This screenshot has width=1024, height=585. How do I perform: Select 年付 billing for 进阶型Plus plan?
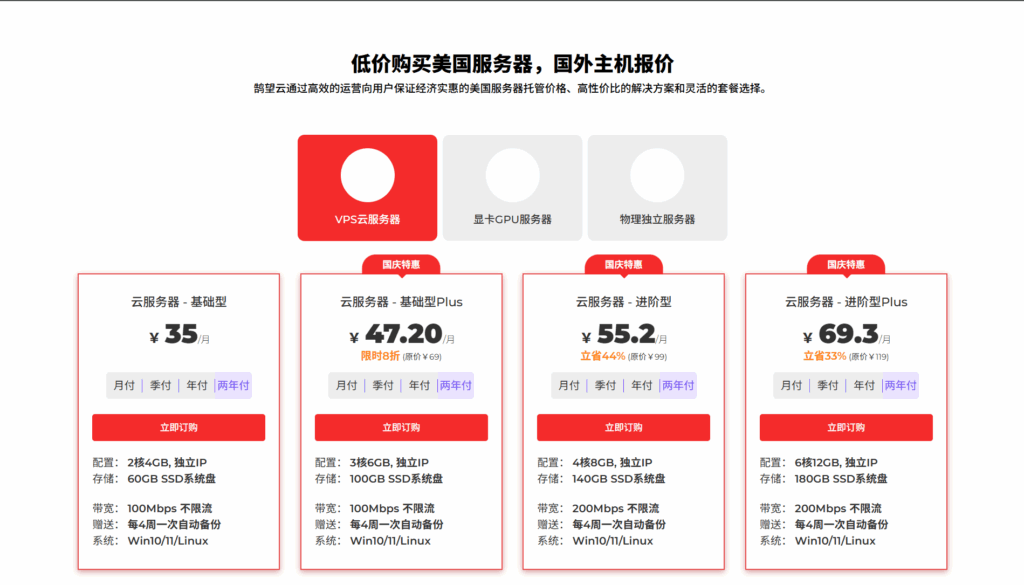click(x=864, y=385)
